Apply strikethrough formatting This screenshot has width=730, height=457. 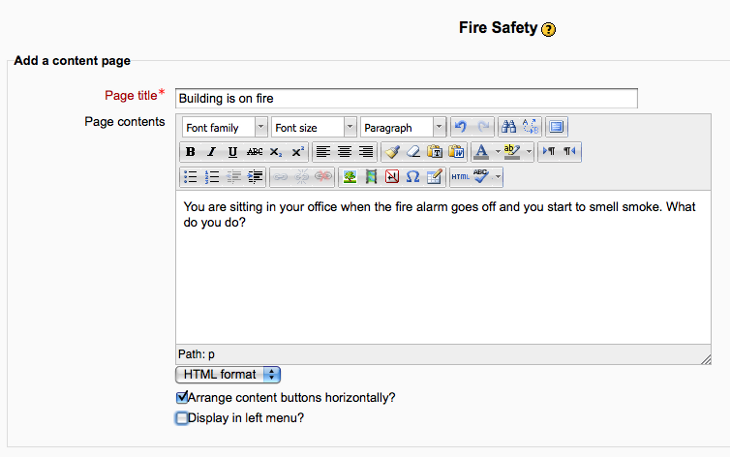click(x=254, y=152)
